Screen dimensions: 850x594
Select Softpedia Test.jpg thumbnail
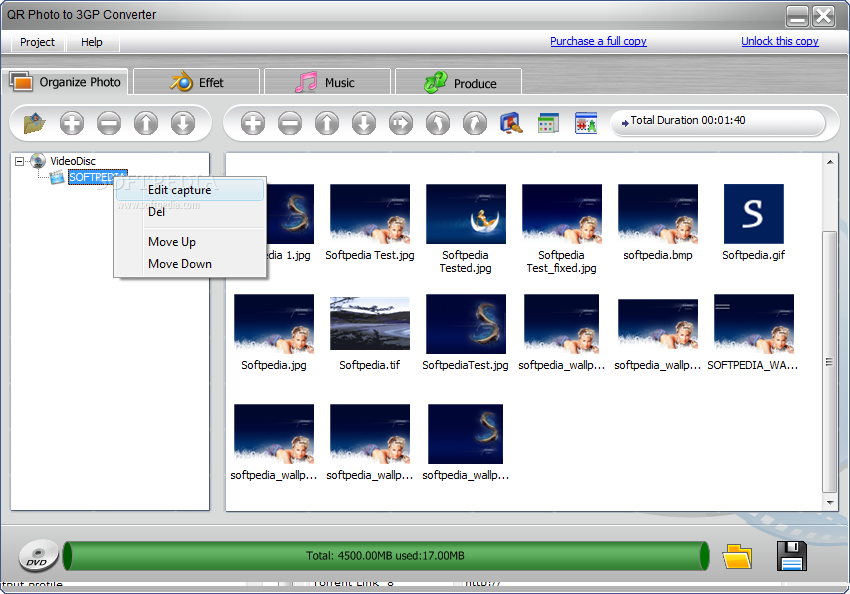(370, 214)
